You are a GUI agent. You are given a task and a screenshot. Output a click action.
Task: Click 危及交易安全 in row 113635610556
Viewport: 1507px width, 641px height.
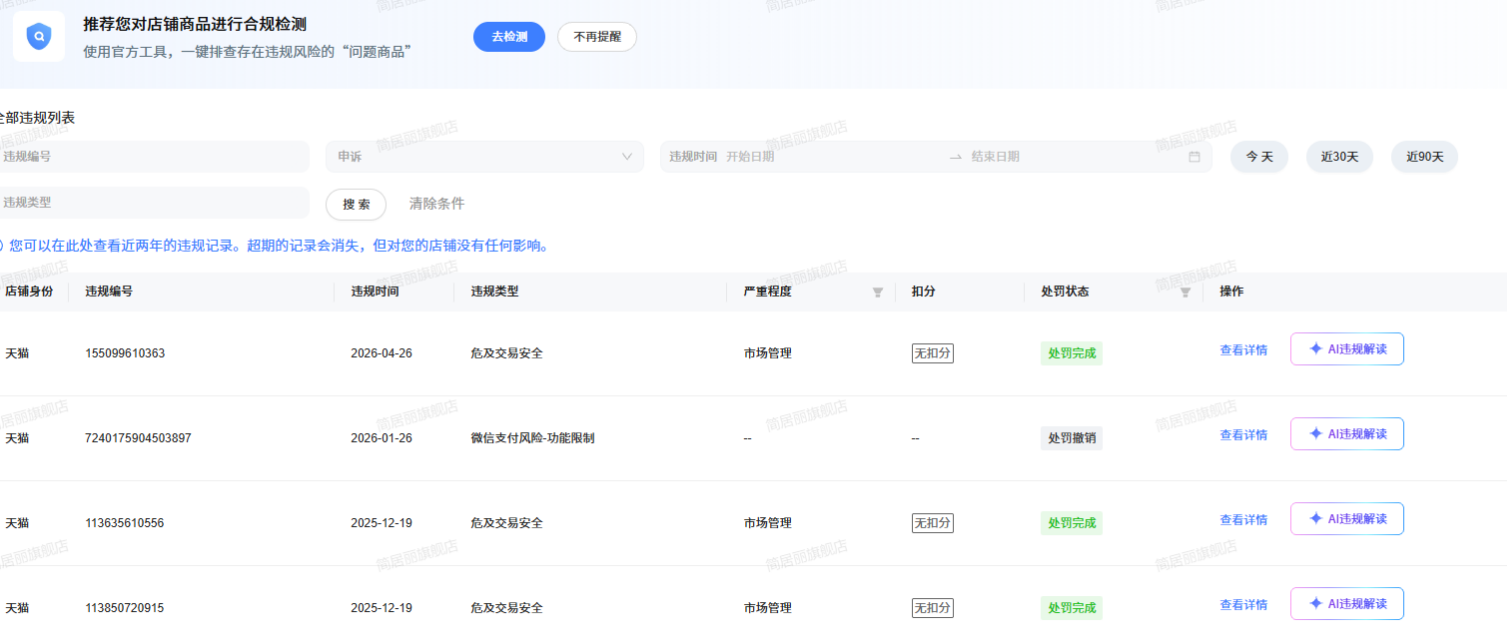click(x=507, y=524)
